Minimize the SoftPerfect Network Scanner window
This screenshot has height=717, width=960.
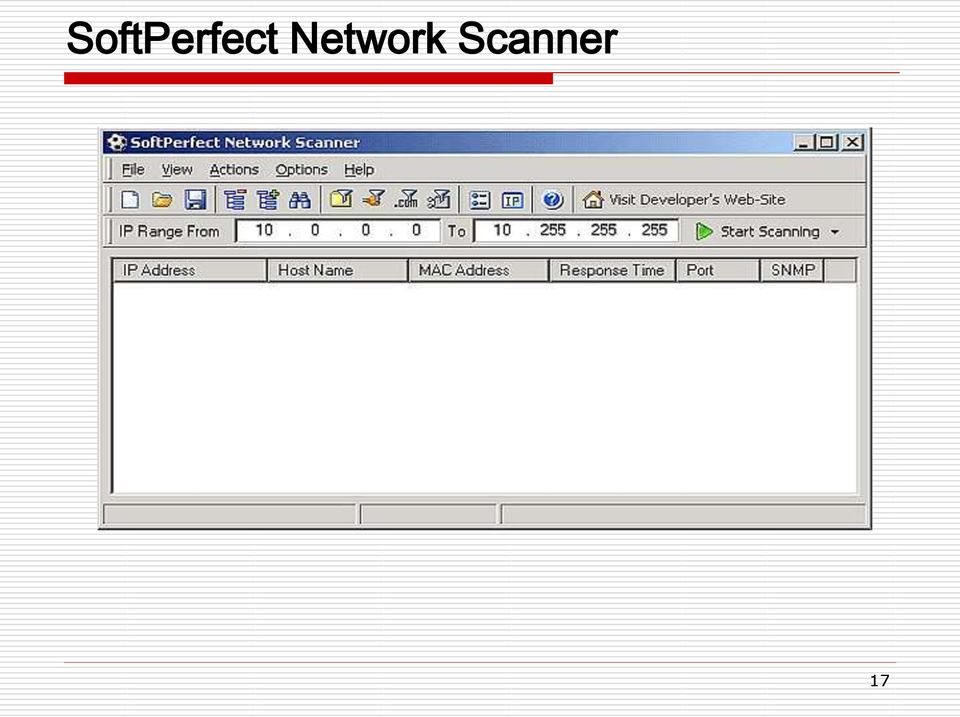coord(803,143)
